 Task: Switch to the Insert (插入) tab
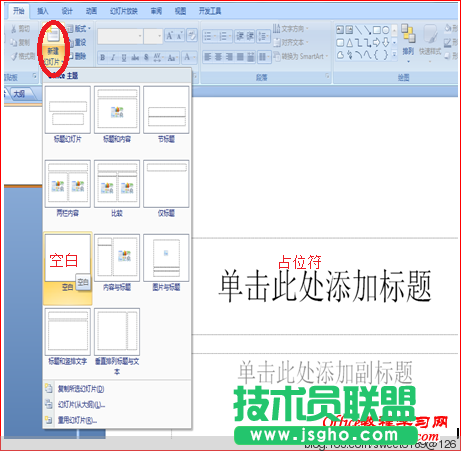coord(42,11)
